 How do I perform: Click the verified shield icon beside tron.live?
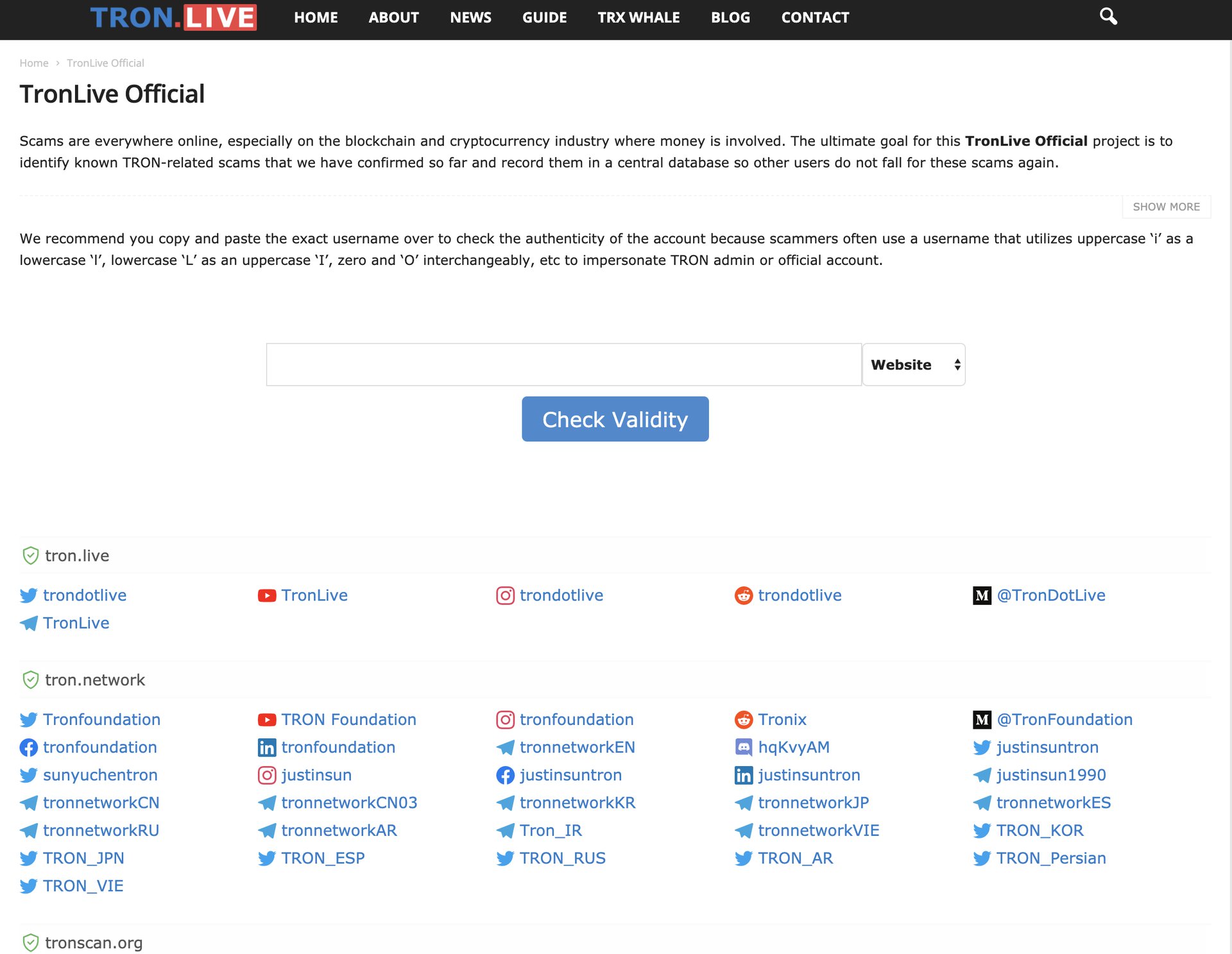point(30,556)
